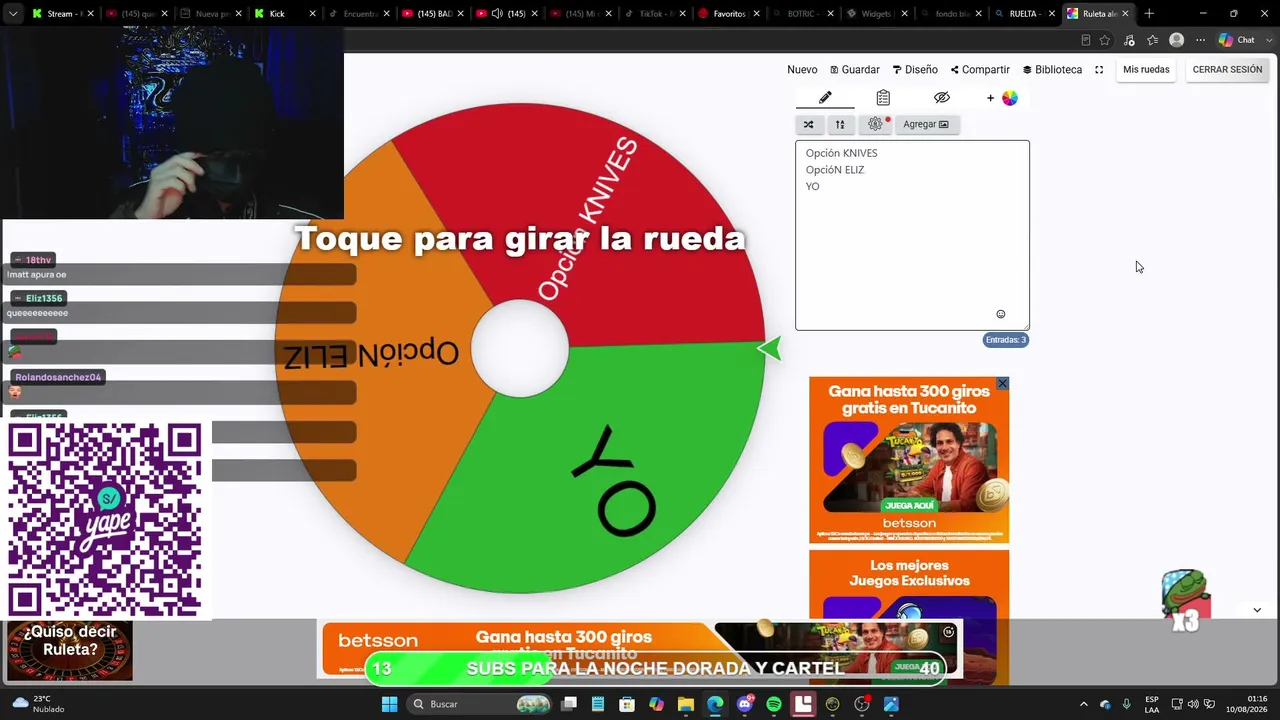Switch to the Kick browser tab
Screen dimensions: 1280x720
(x=284, y=14)
